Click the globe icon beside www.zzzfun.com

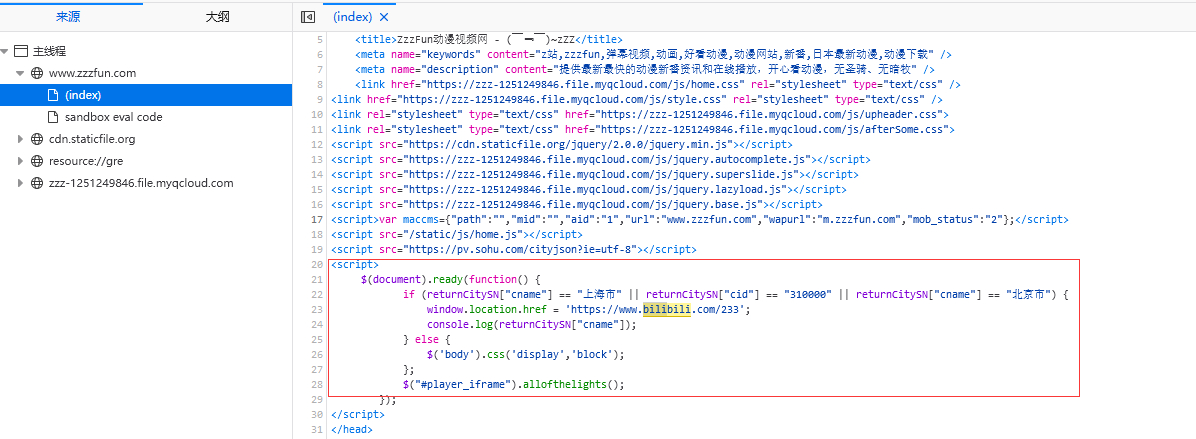click(x=37, y=74)
